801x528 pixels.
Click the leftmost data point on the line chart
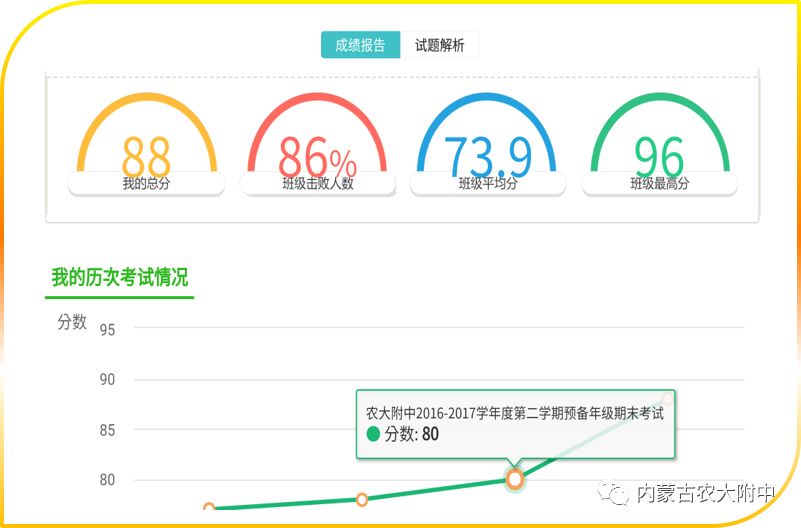coord(209,510)
